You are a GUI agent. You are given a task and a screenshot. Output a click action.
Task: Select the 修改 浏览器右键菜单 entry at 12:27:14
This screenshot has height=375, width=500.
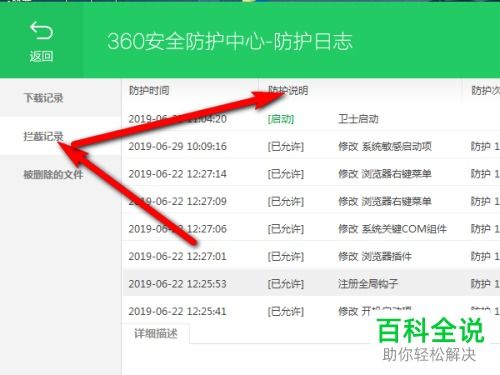click(x=385, y=174)
